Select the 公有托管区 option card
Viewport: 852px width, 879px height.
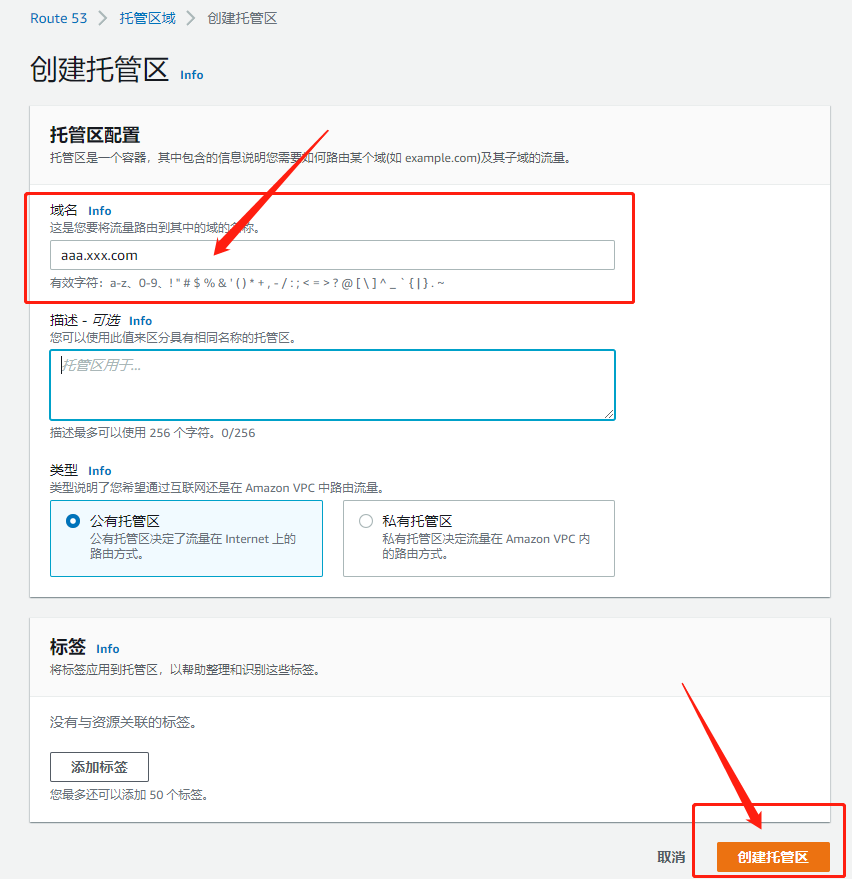click(186, 538)
